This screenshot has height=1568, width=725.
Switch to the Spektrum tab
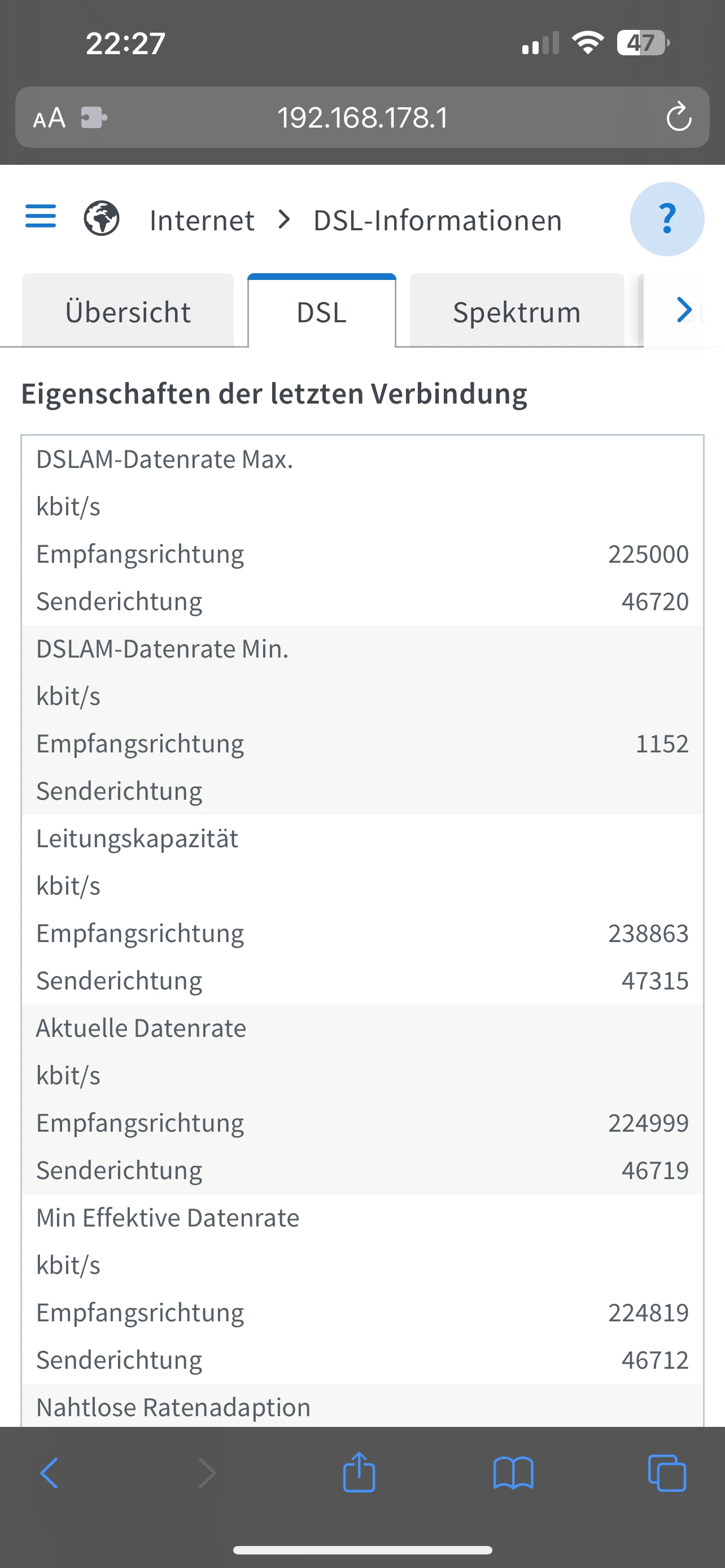[516, 312]
